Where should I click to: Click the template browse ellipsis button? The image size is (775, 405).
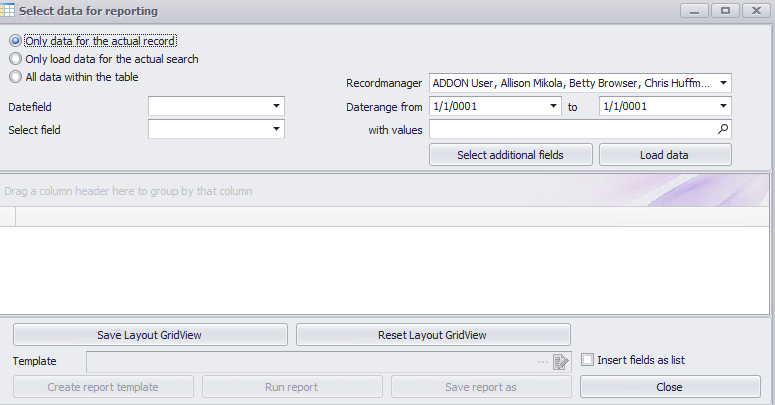tap(543, 361)
